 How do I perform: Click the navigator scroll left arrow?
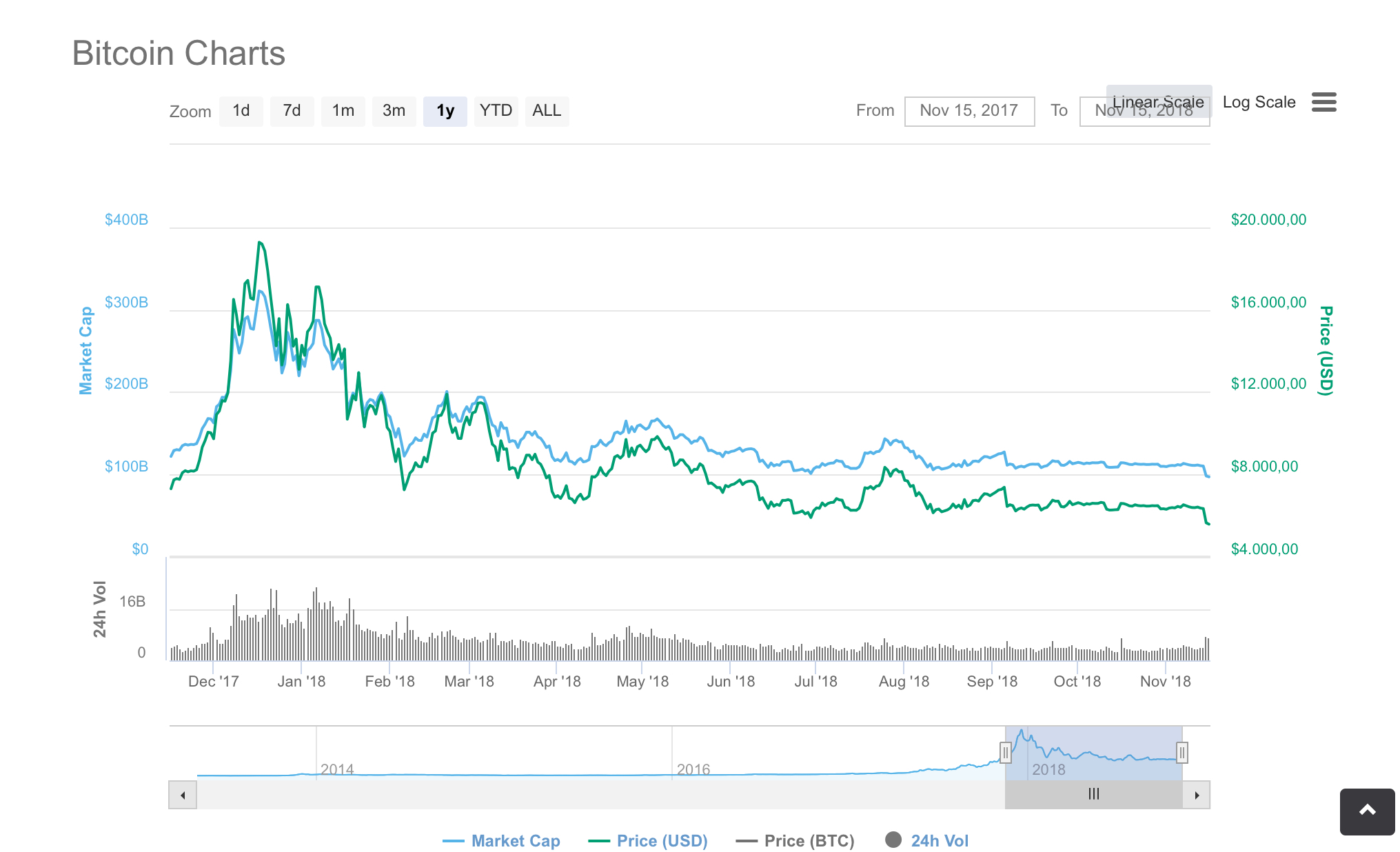pos(183,795)
